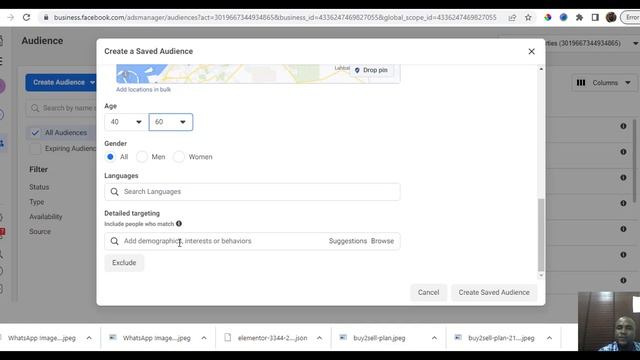Click the Search Languages input field
The image size is (640, 360).
tap(252, 192)
